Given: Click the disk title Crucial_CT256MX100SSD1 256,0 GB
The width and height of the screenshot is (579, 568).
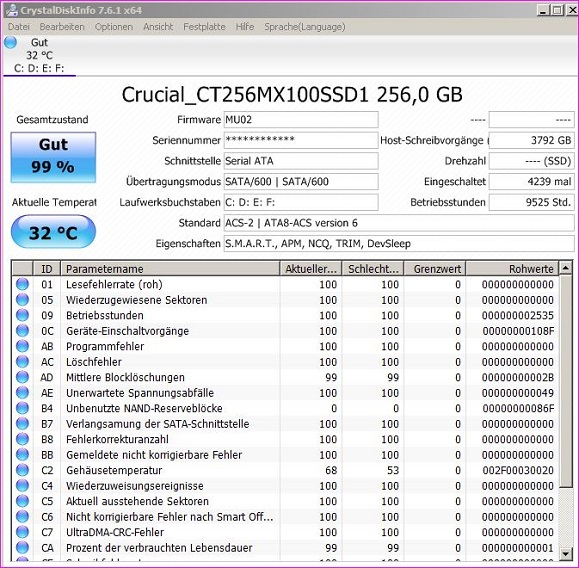Looking at the screenshot, I should coord(292,95).
